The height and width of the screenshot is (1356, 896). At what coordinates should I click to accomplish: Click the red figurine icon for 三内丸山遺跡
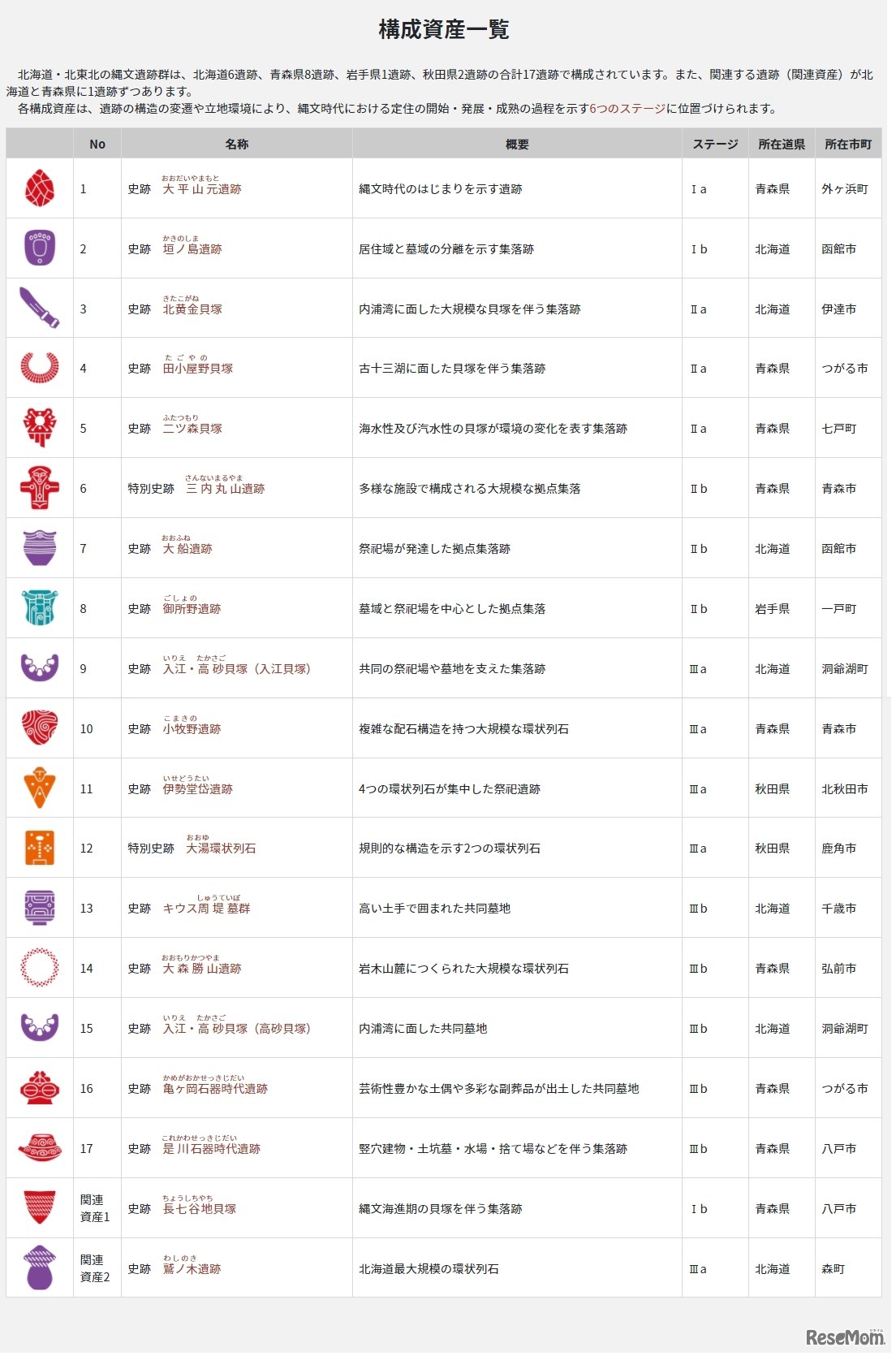pos(39,489)
